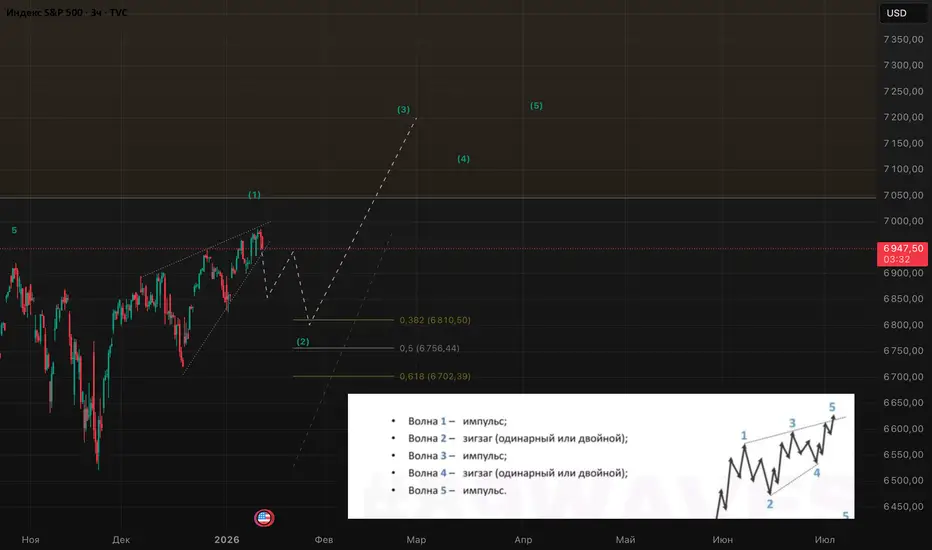Click the US flag economic event icon
This screenshot has height=550, width=932.
pos(264,518)
